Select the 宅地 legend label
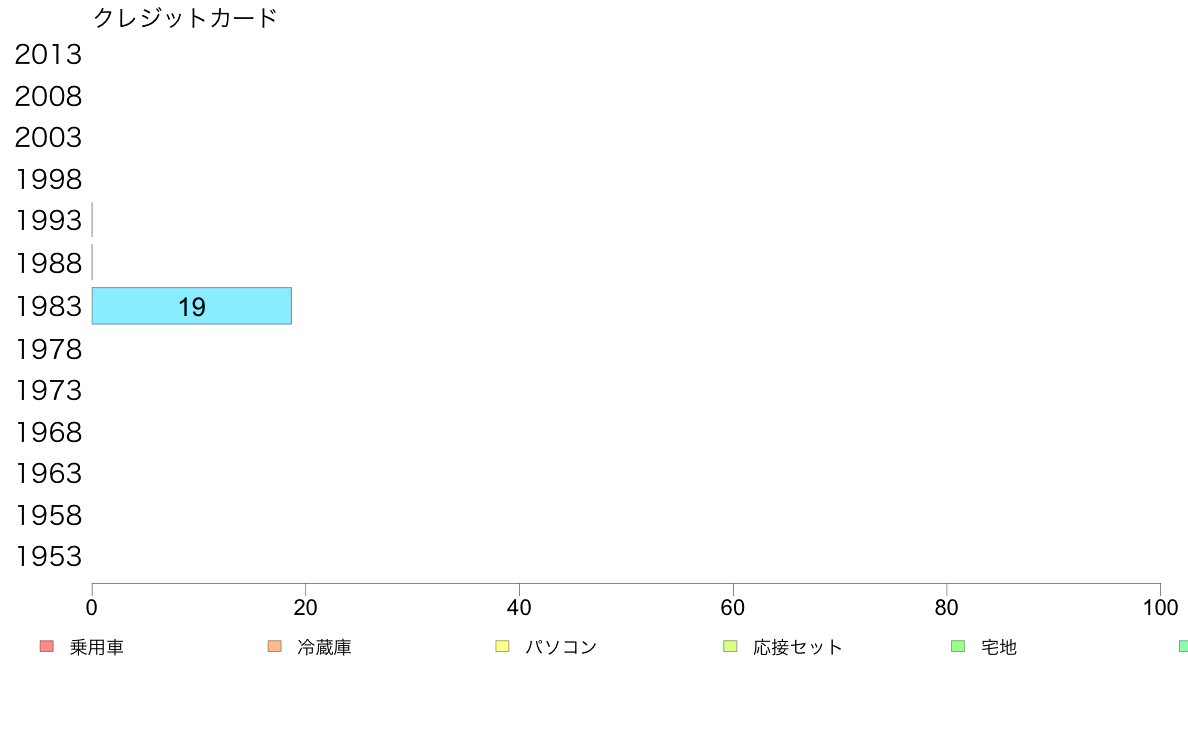Screen dimensions: 1188x736 (x=999, y=647)
